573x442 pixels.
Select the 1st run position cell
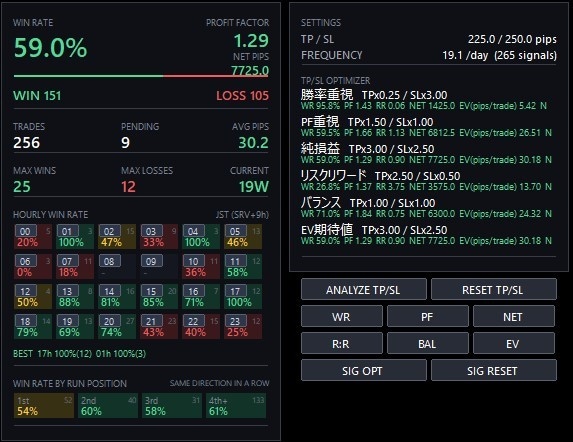pyautogui.click(x=44, y=405)
